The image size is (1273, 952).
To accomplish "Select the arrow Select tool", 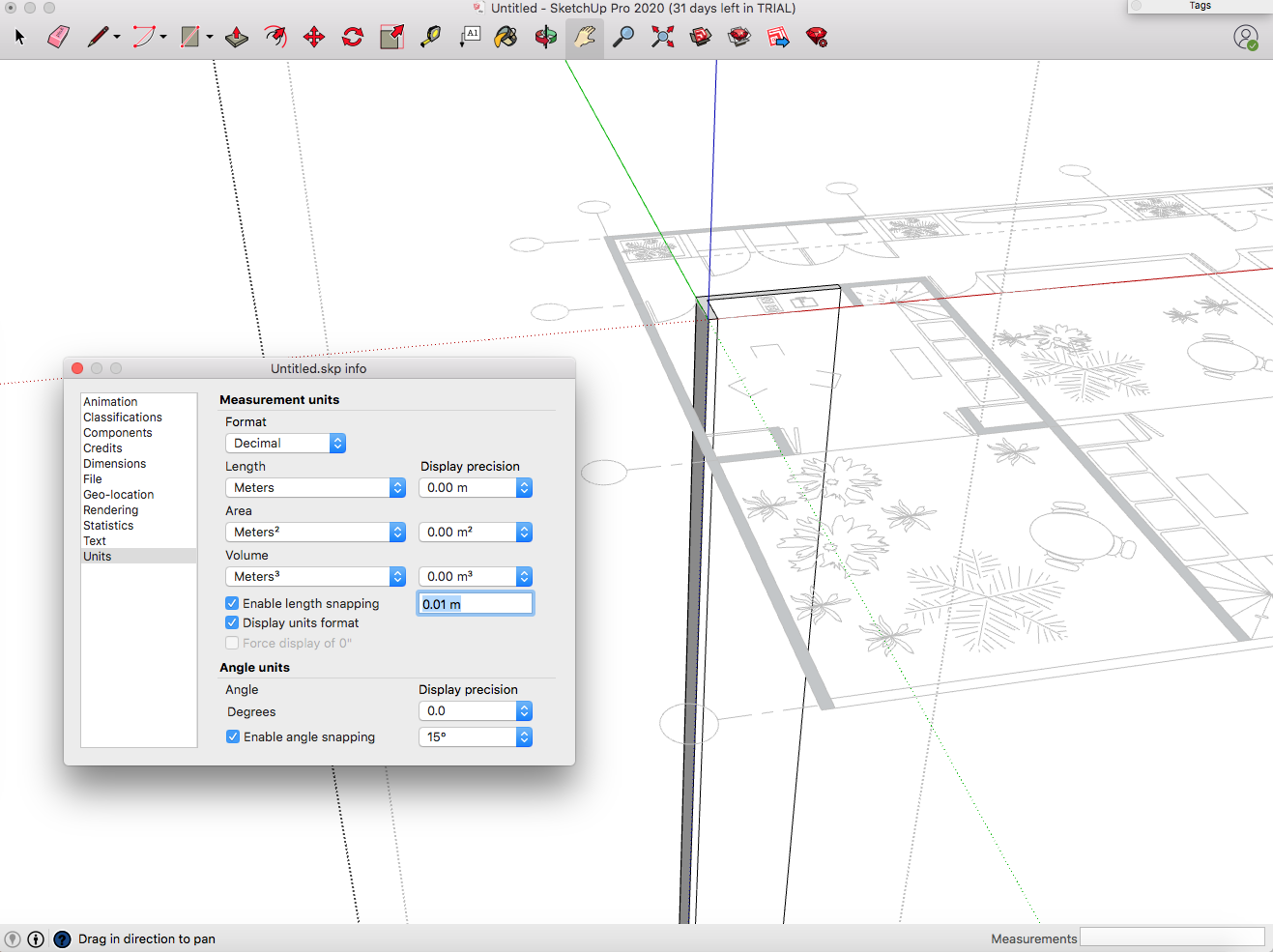I will click(x=19, y=38).
